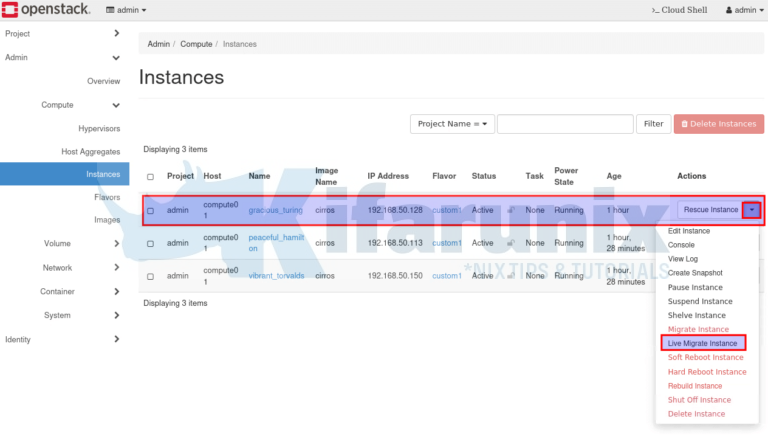This screenshot has width=768, height=439.
Task: Open the gracious_turing instance link
Action: pyautogui.click(x=275, y=210)
